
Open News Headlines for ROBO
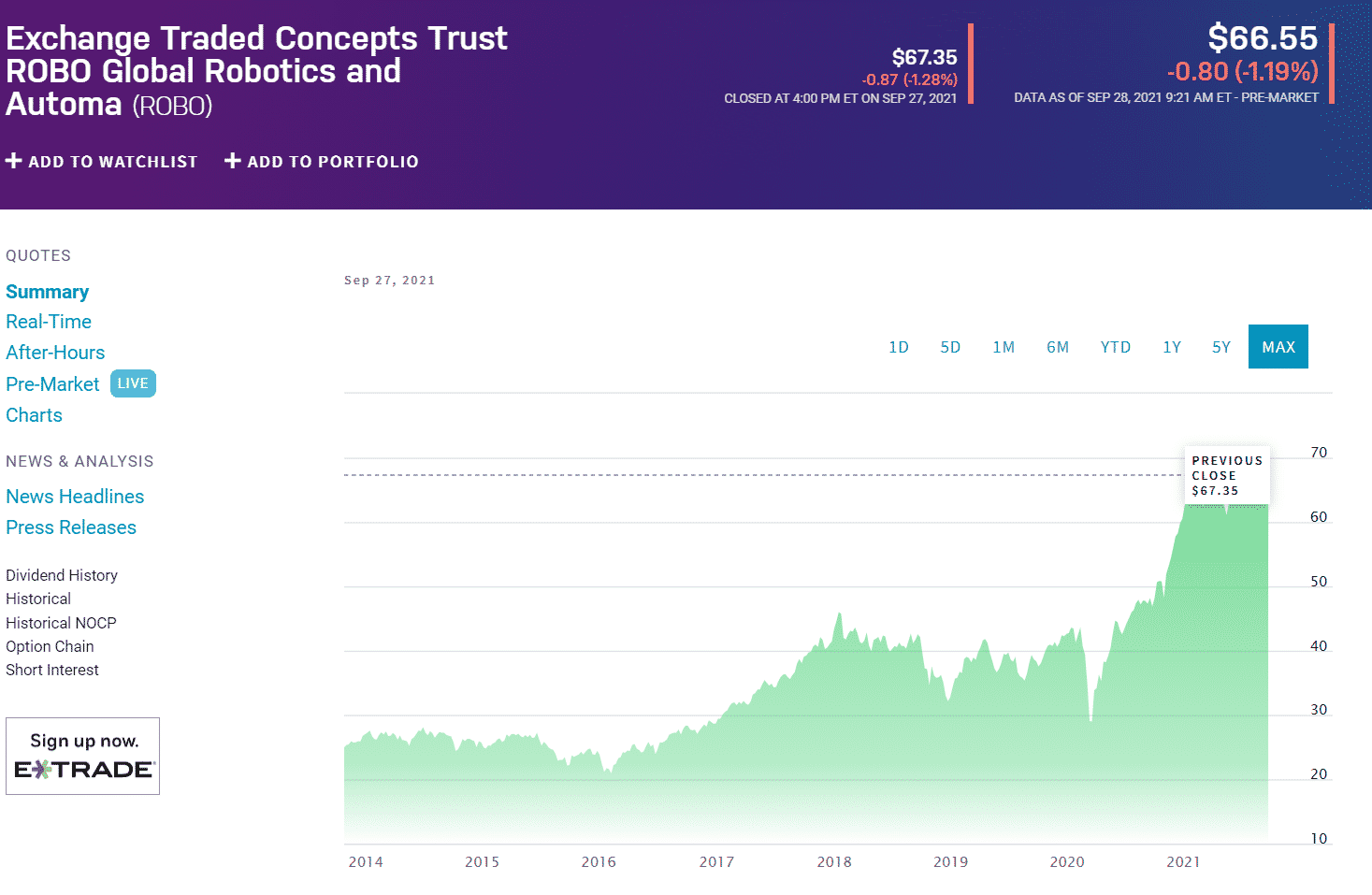(x=75, y=496)
